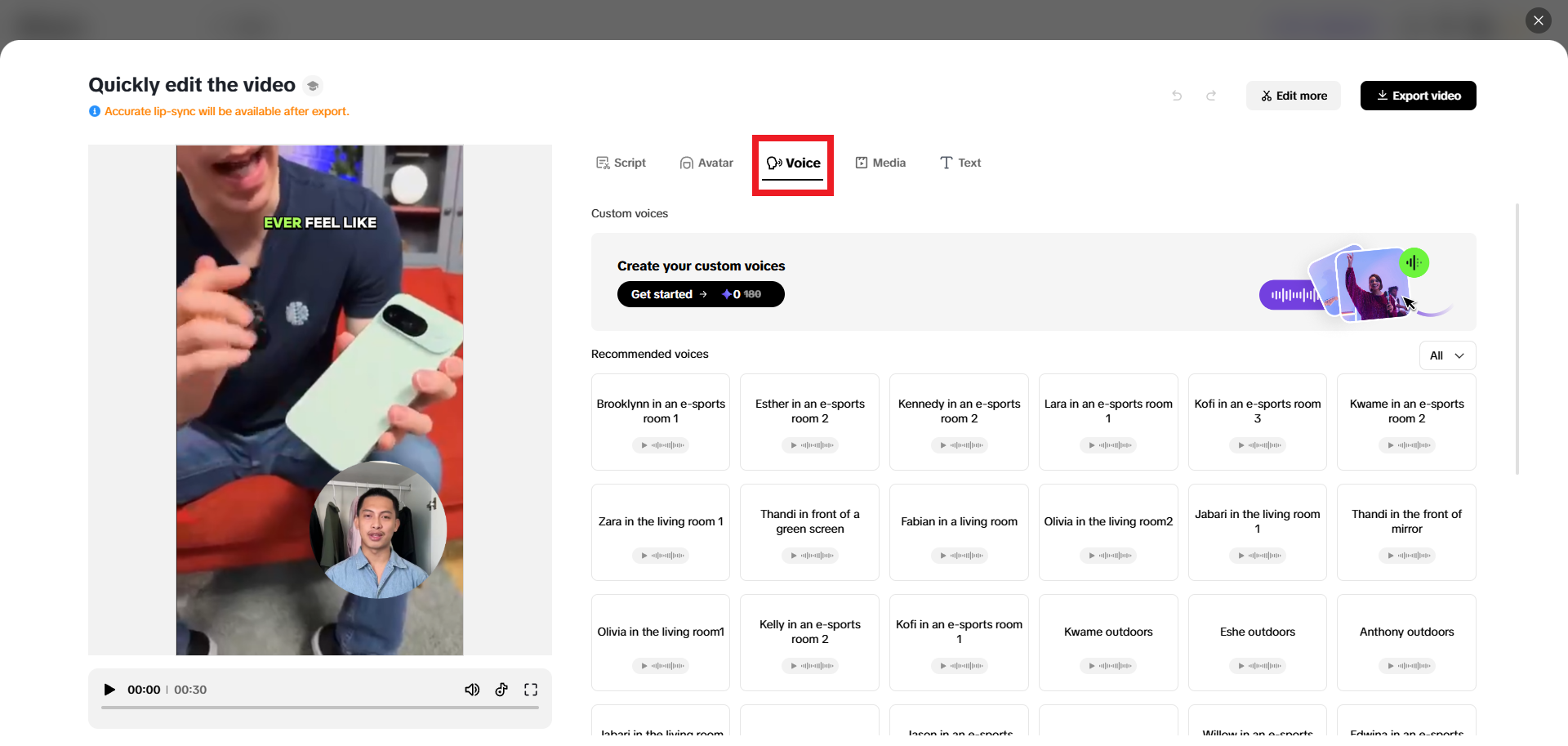Play Jabari in the living room 1 sample
This screenshot has height=746, width=1568.
[x=1258, y=556]
